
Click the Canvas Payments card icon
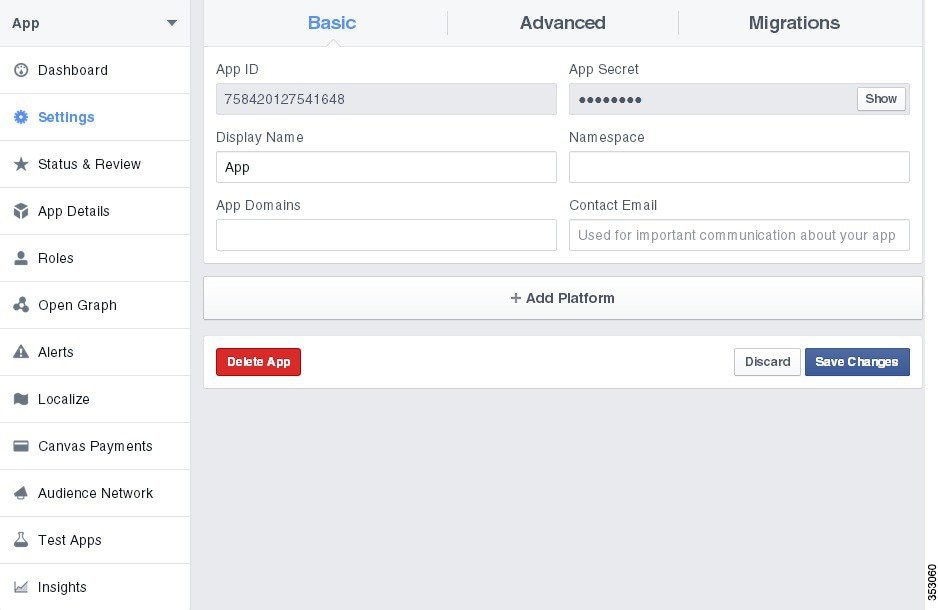[20, 446]
